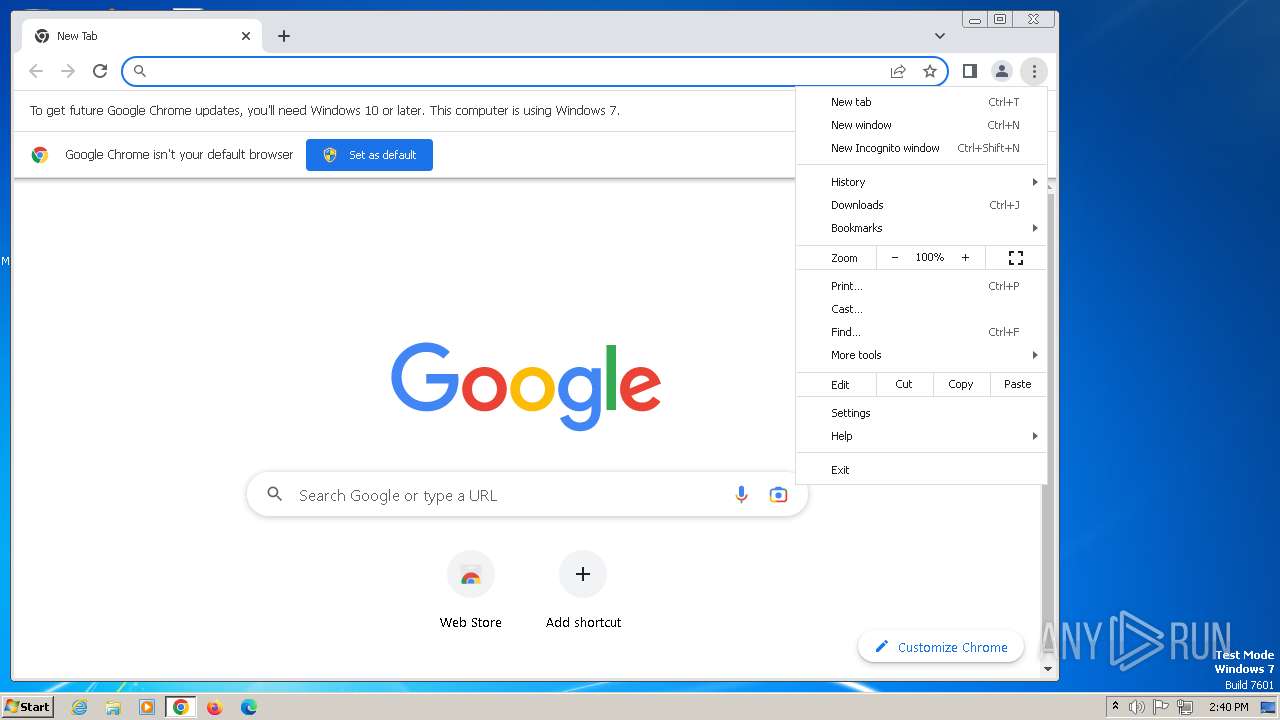Screen dimensions: 1280x720
Task: Click the Chrome taskbar icon
Action: 180,707
